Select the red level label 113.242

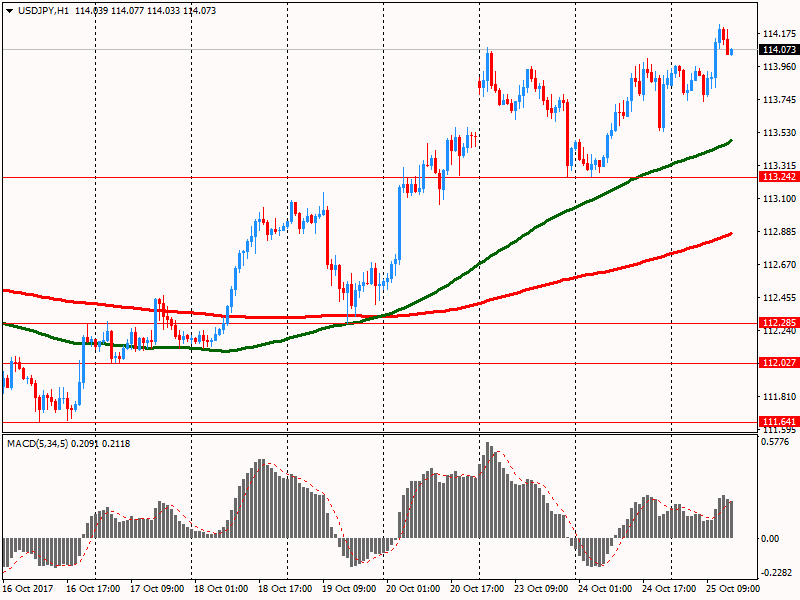(779, 177)
